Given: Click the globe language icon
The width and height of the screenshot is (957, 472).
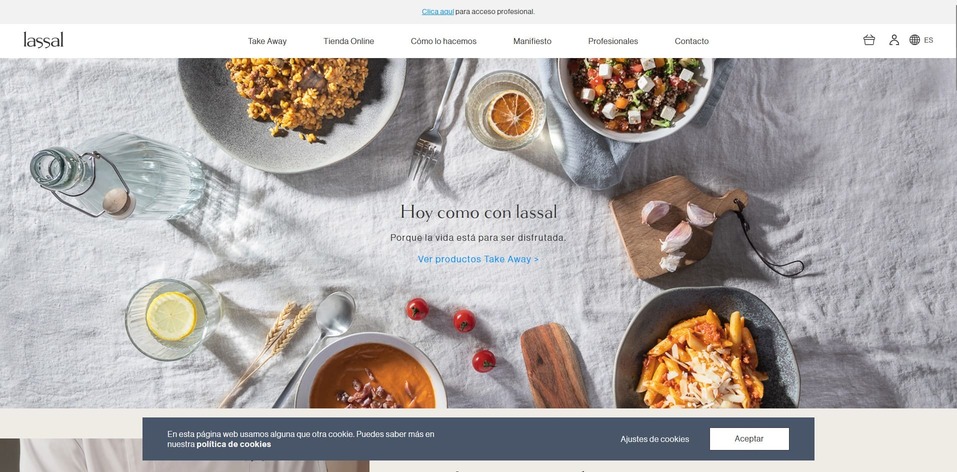Looking at the screenshot, I should (x=914, y=40).
